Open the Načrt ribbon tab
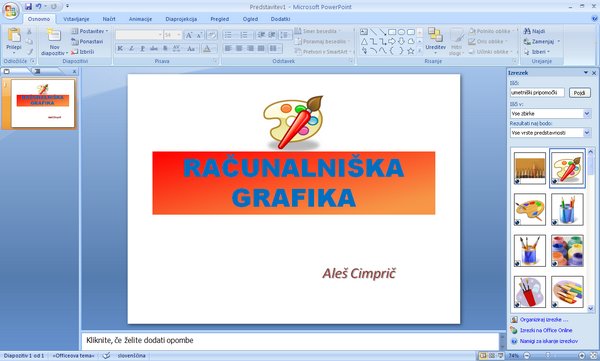Screen dimensions: 600x361 tap(109, 19)
